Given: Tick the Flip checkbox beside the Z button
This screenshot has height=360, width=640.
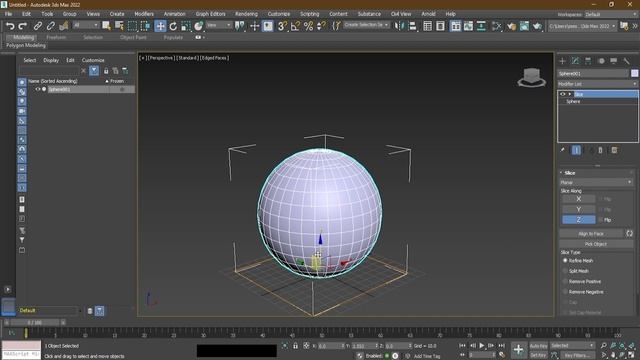Looking at the screenshot, I should tap(601, 220).
